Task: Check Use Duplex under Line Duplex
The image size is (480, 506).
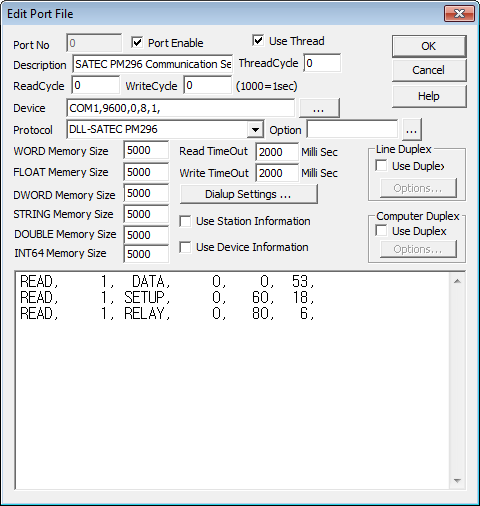Action: click(x=381, y=166)
